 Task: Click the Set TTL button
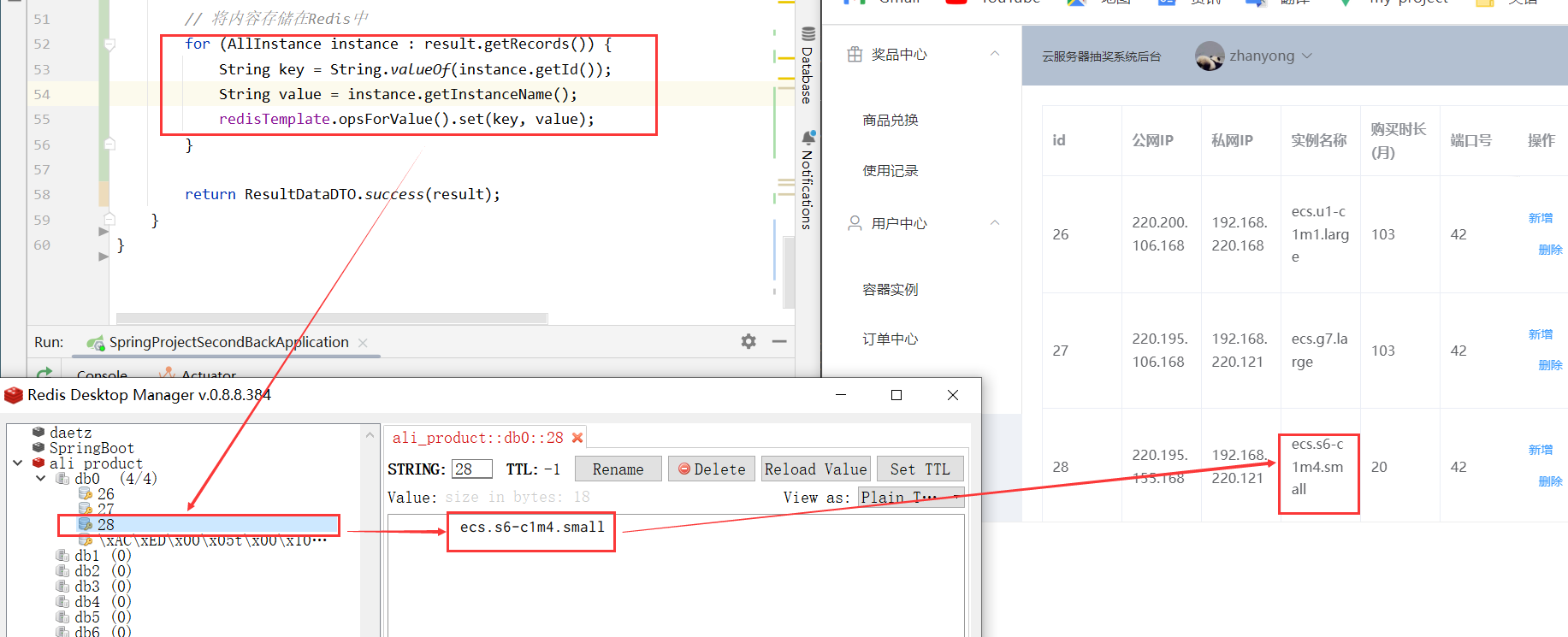coord(920,469)
